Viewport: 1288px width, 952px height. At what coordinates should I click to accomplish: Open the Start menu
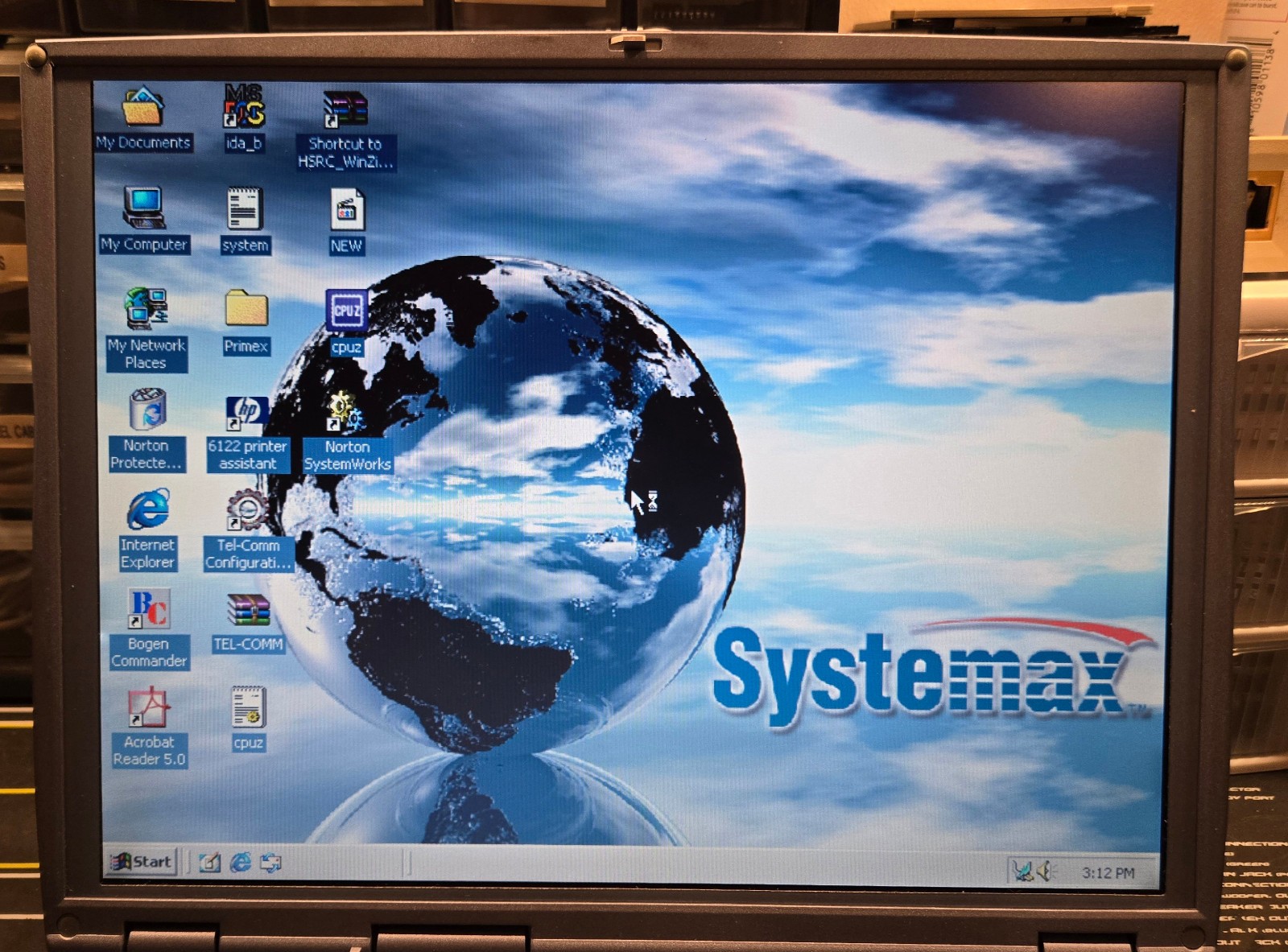pos(141,862)
